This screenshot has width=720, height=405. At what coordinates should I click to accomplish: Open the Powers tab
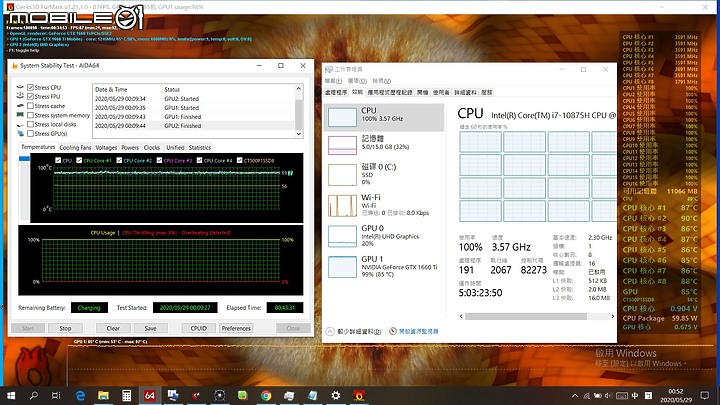pos(130,147)
